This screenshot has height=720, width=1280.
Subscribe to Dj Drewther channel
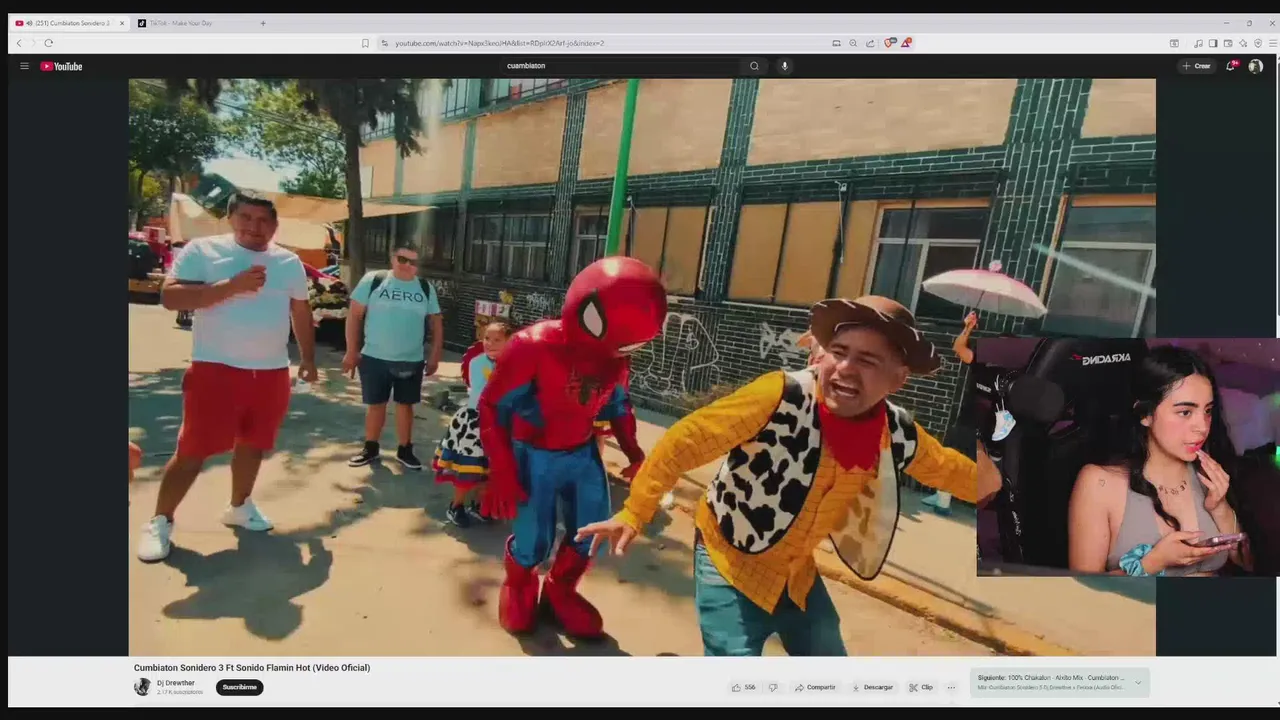(x=239, y=687)
